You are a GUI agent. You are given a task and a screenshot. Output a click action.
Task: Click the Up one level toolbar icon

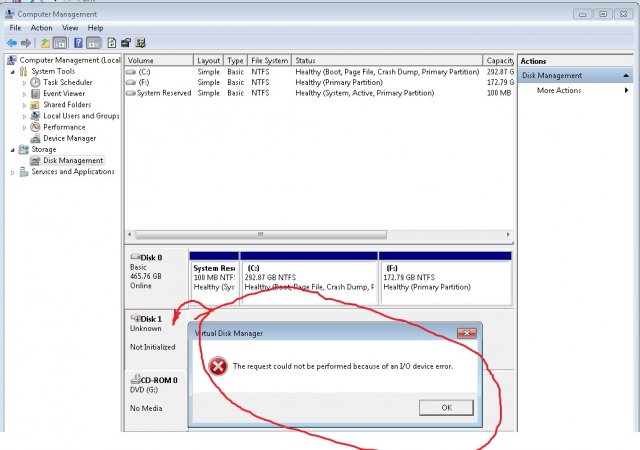coord(45,43)
